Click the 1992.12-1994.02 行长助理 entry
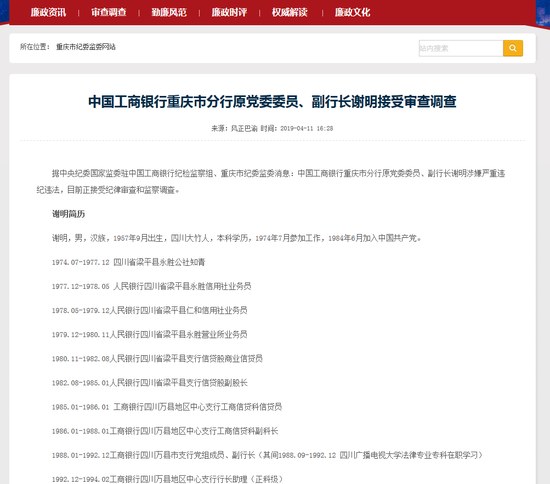The image size is (550, 484). (167, 479)
